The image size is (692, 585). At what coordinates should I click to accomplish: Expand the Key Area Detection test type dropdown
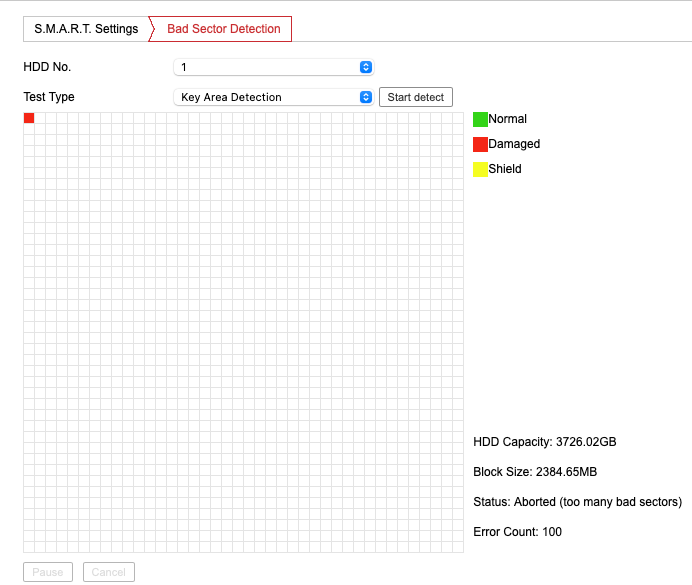[x=273, y=97]
